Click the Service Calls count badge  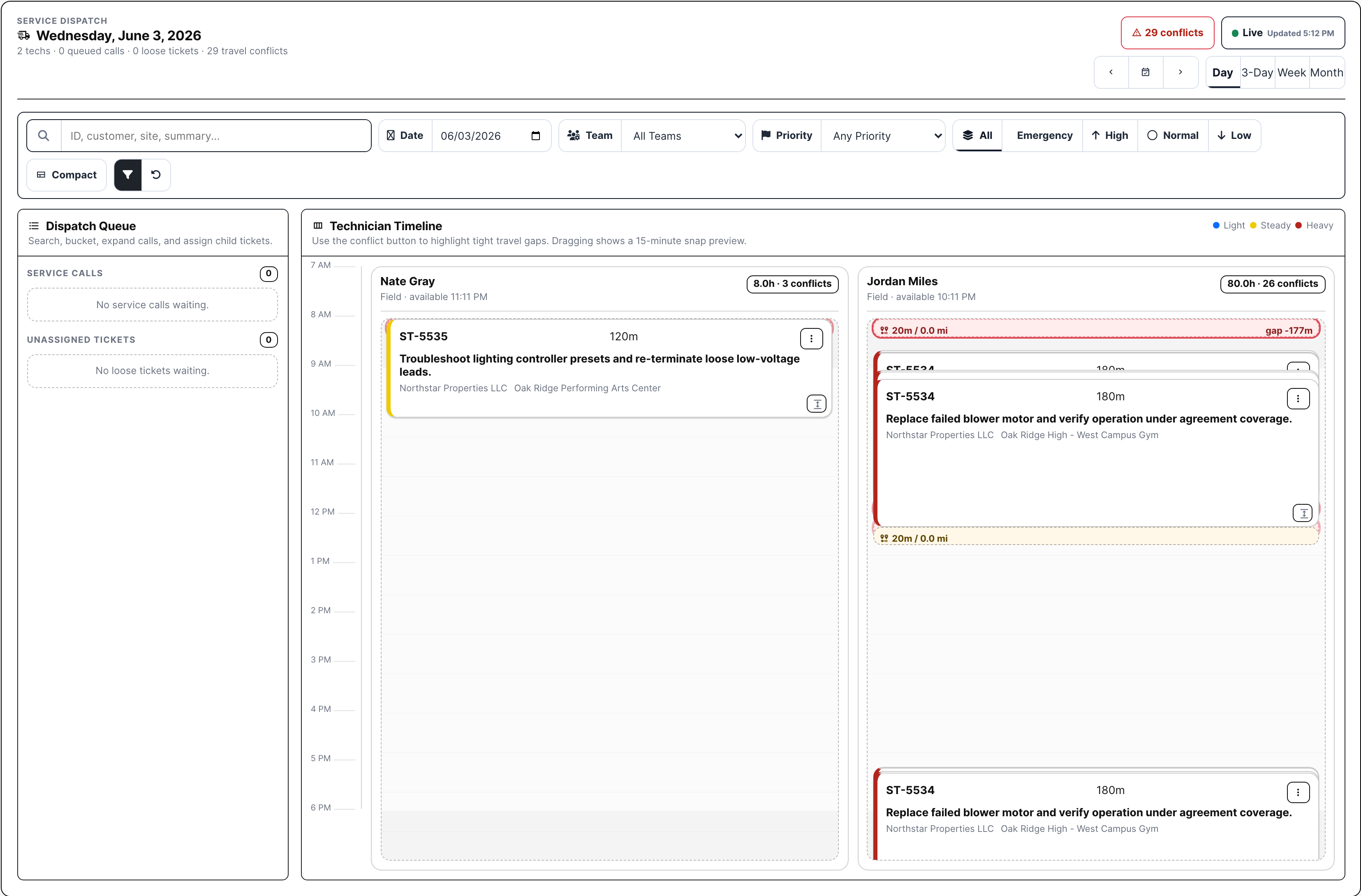click(x=268, y=273)
